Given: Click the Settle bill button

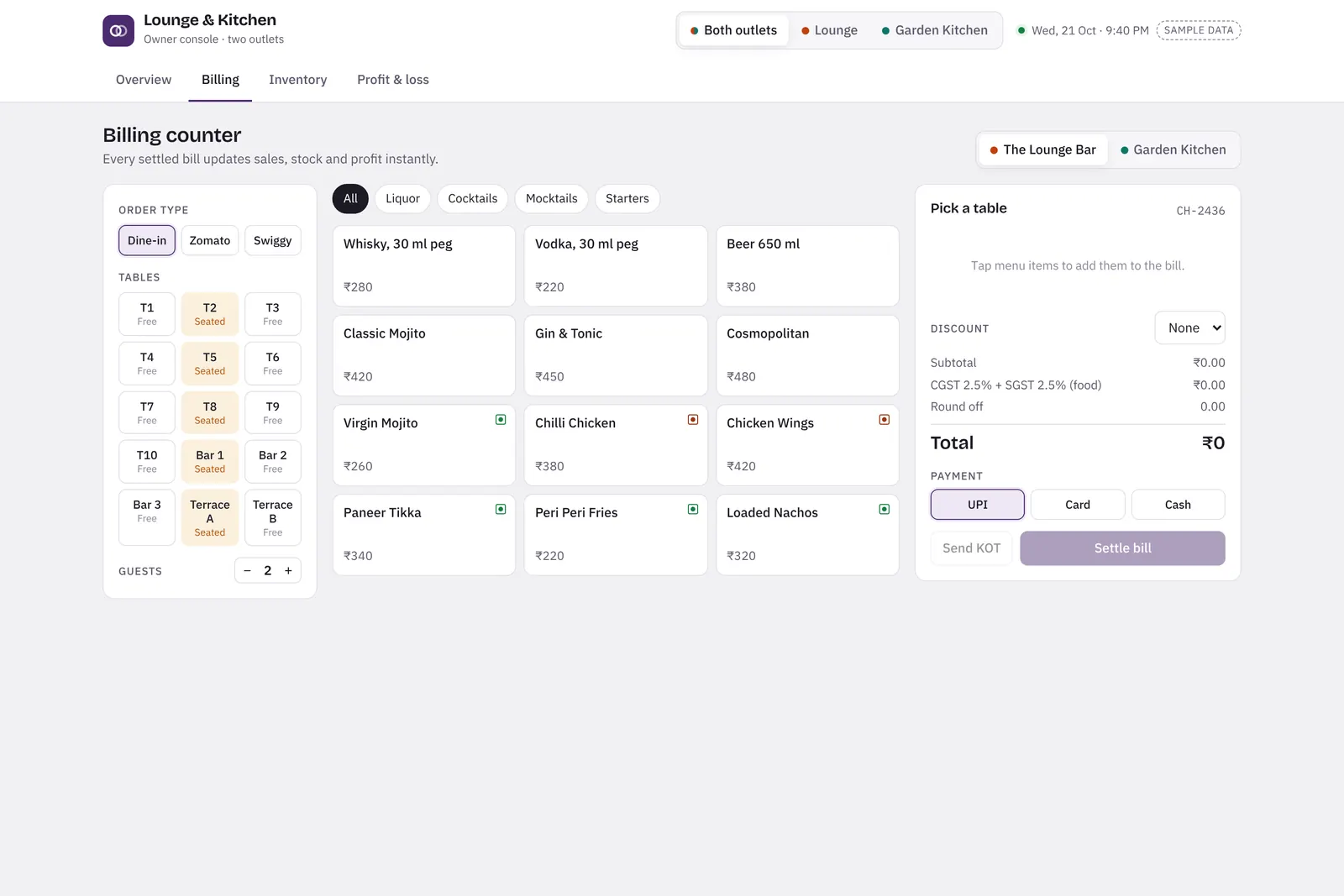Looking at the screenshot, I should click(x=1122, y=548).
